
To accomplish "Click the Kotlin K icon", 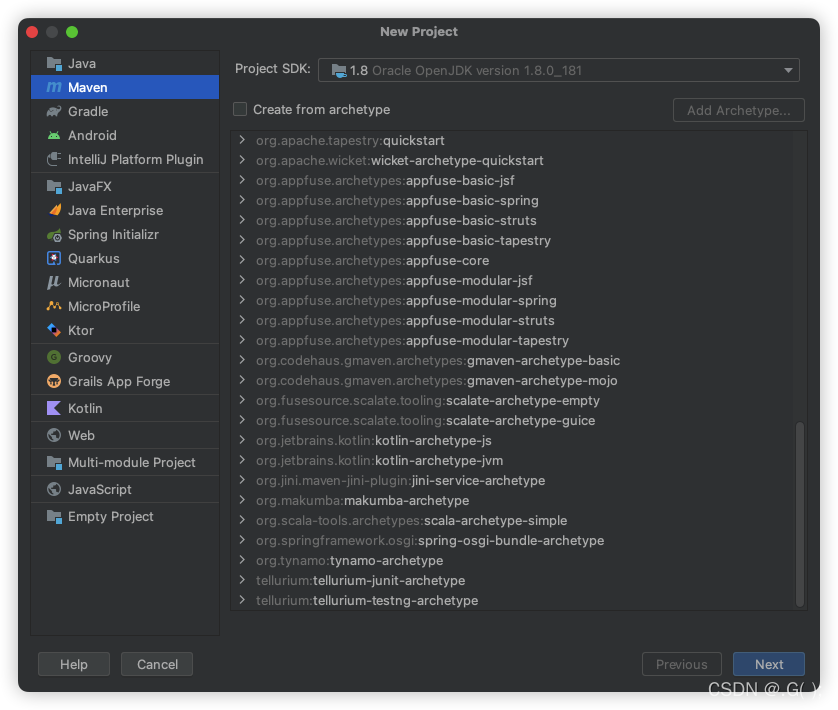I will [54, 408].
